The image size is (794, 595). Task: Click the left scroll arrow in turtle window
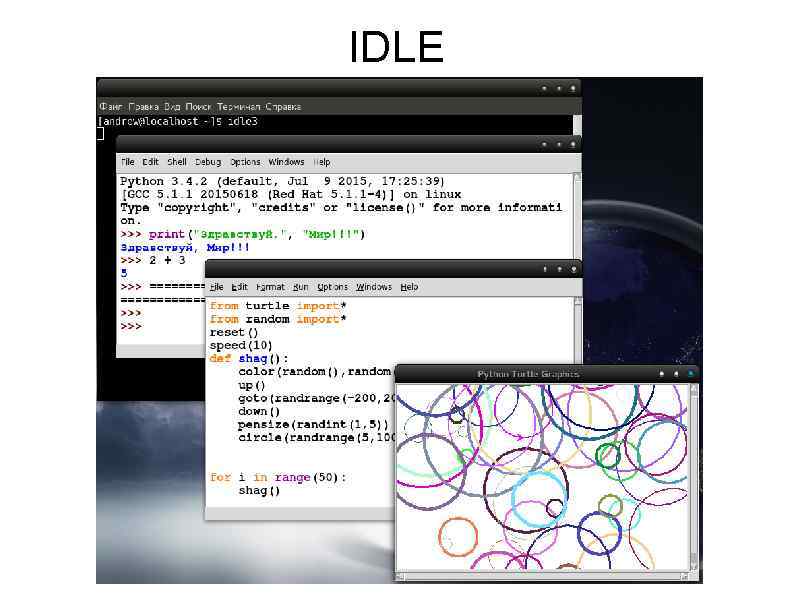click(400, 576)
